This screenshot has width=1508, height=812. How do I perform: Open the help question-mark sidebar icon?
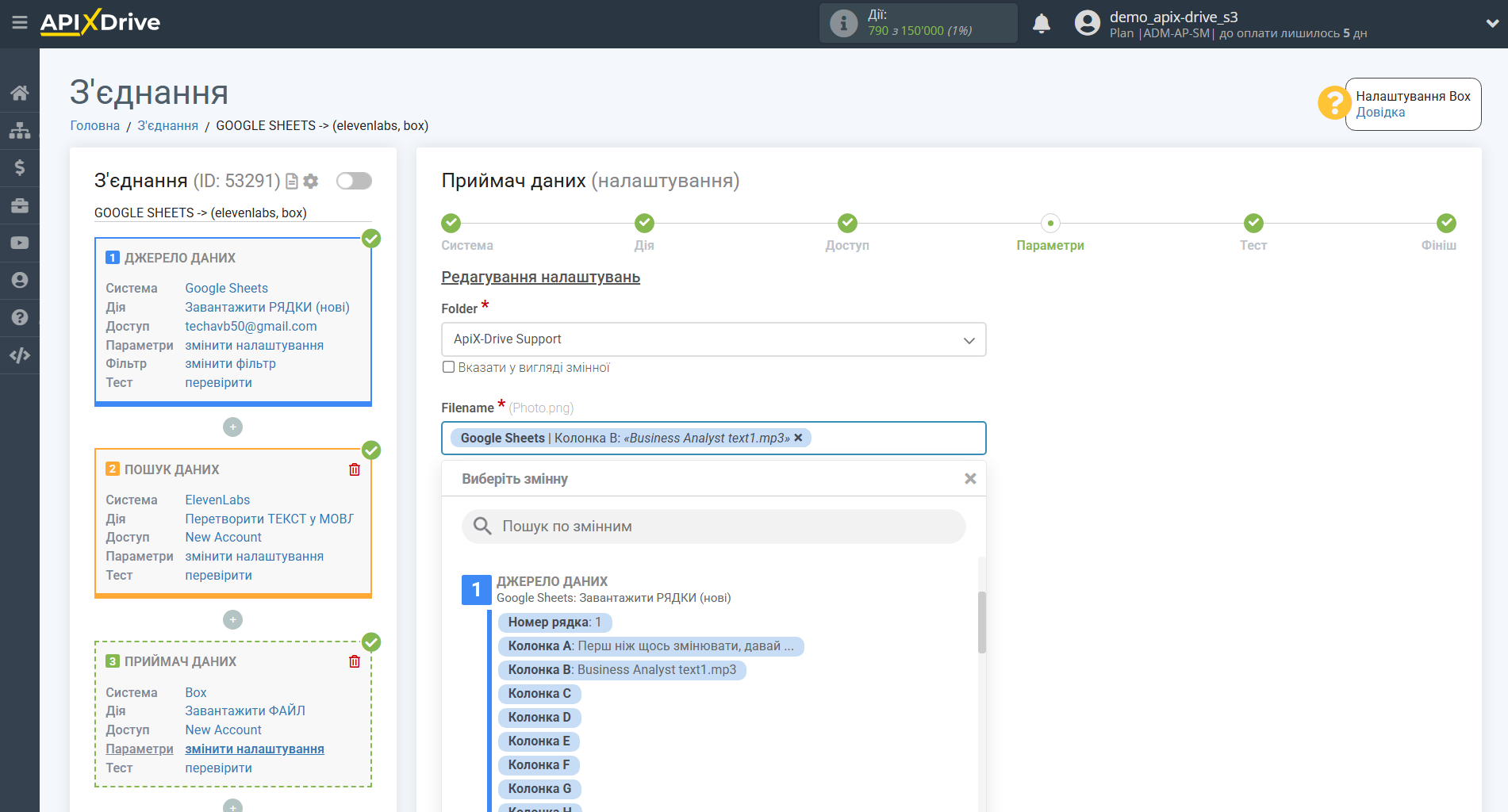click(20, 317)
